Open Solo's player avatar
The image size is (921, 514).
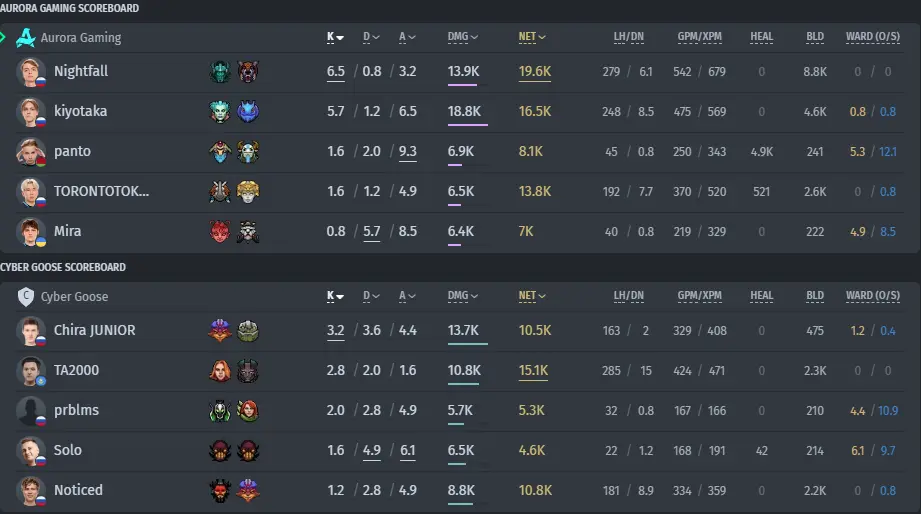pyautogui.click(x=31, y=451)
